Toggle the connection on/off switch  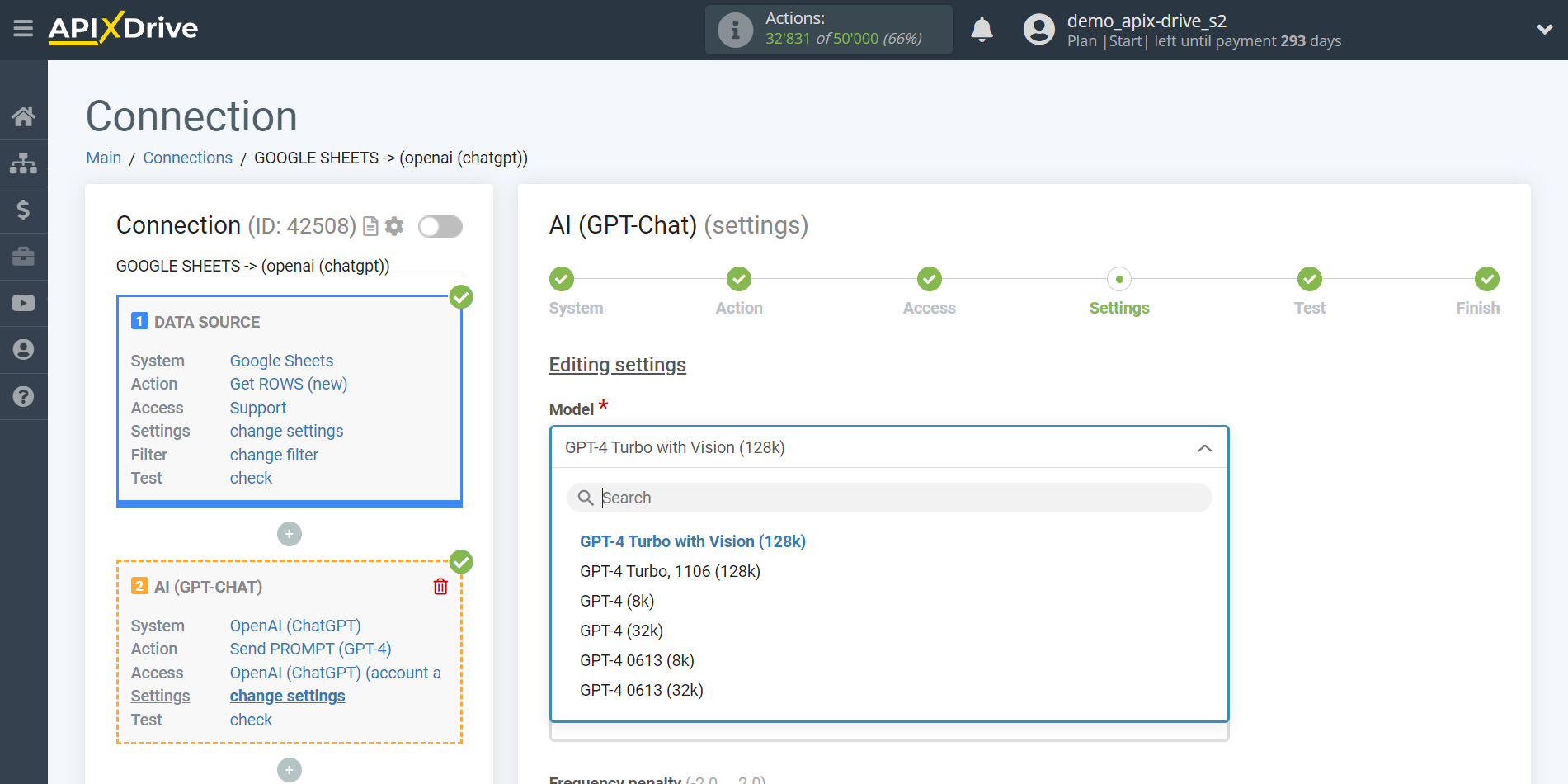pyautogui.click(x=440, y=226)
